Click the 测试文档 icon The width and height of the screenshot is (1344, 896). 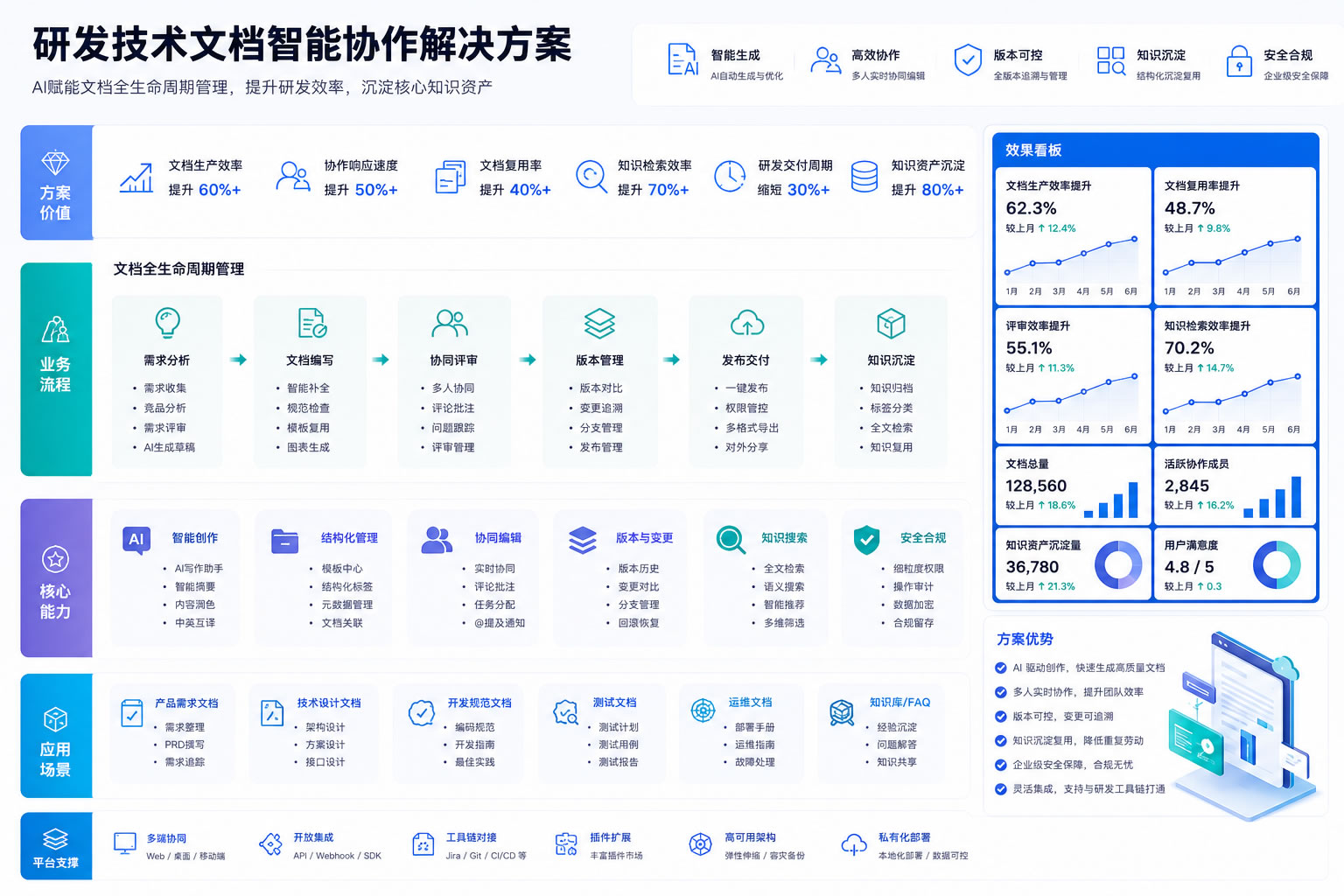[x=565, y=713]
